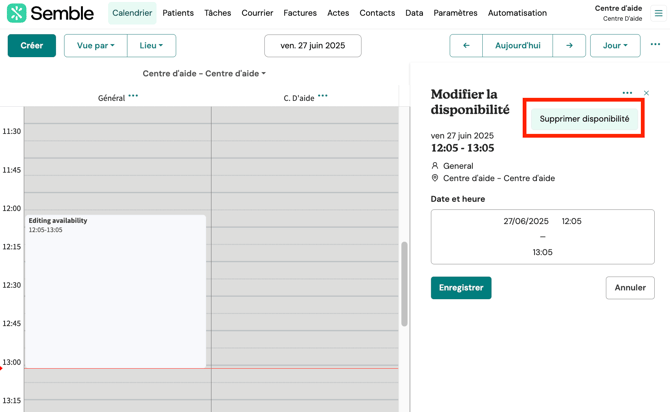This screenshot has height=412, width=670.
Task: Open the Tâches tab
Action: pos(217,13)
